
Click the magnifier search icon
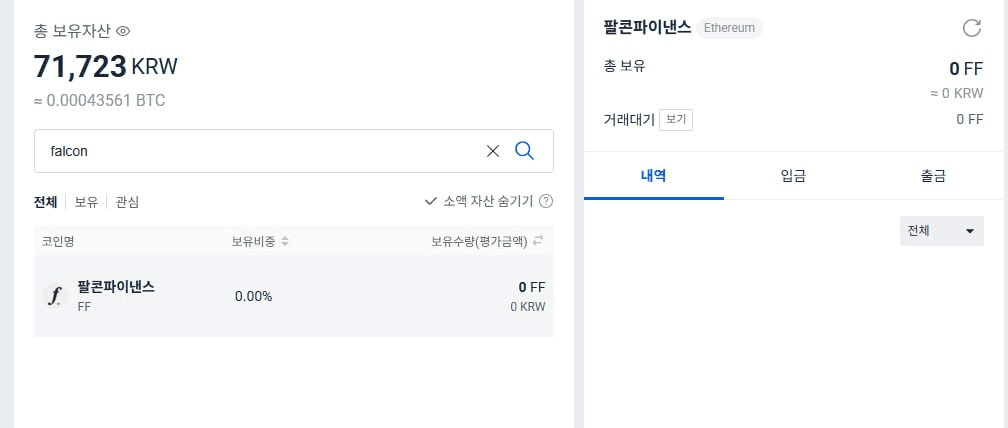525,151
